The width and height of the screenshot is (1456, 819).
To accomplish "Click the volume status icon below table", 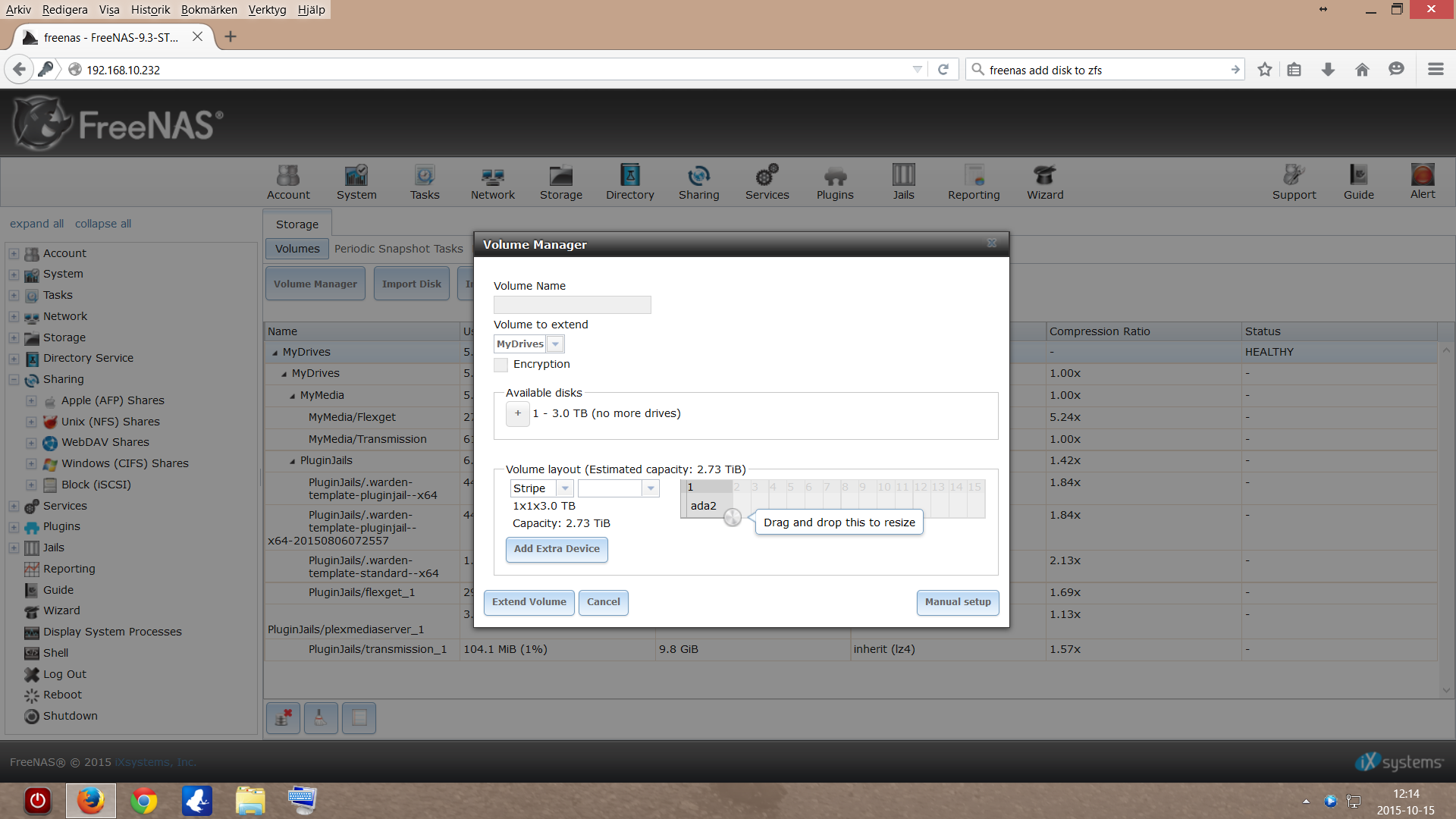I will click(x=359, y=717).
